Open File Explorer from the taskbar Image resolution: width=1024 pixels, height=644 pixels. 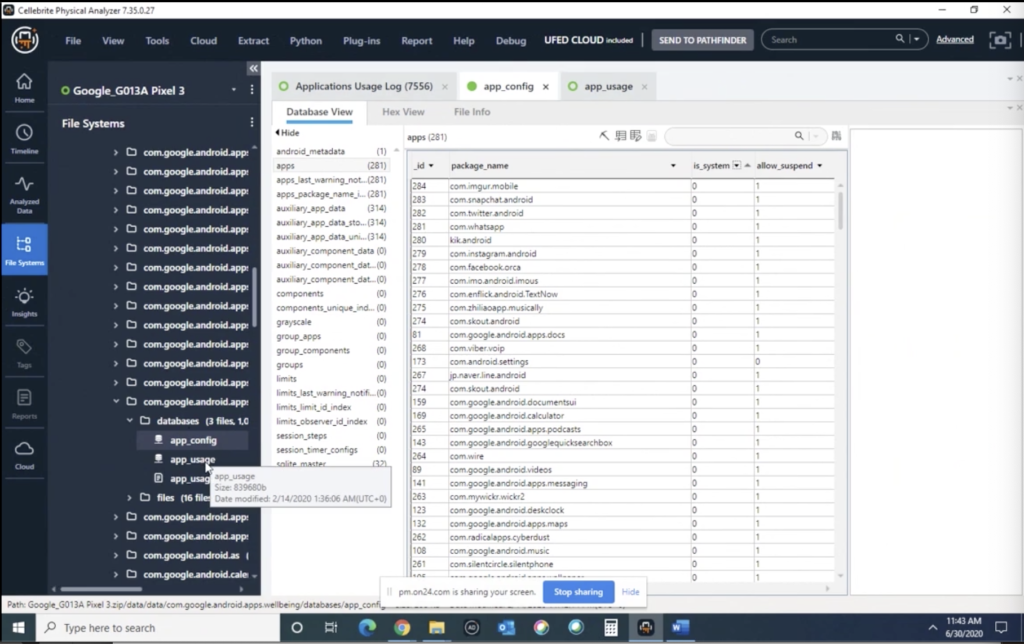pyautogui.click(x=436, y=628)
